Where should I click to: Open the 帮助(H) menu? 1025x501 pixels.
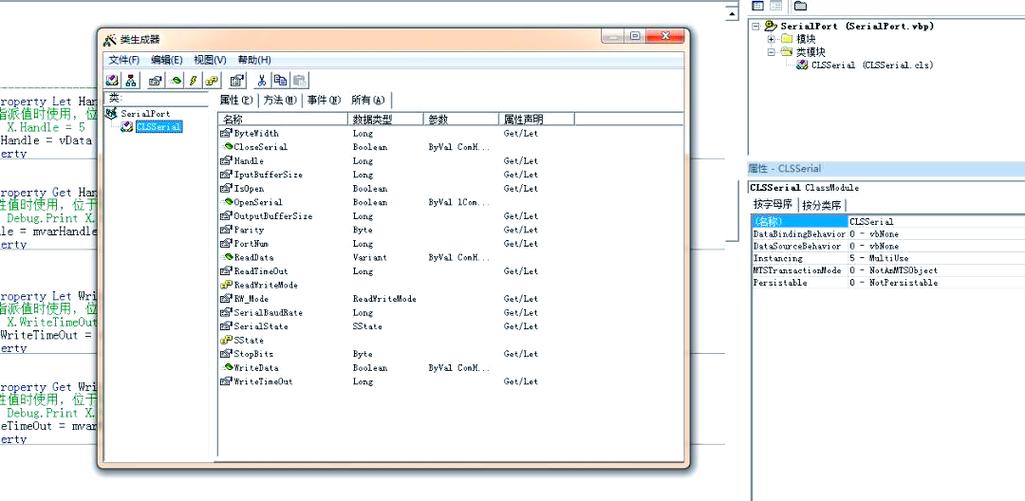pyautogui.click(x=254, y=60)
